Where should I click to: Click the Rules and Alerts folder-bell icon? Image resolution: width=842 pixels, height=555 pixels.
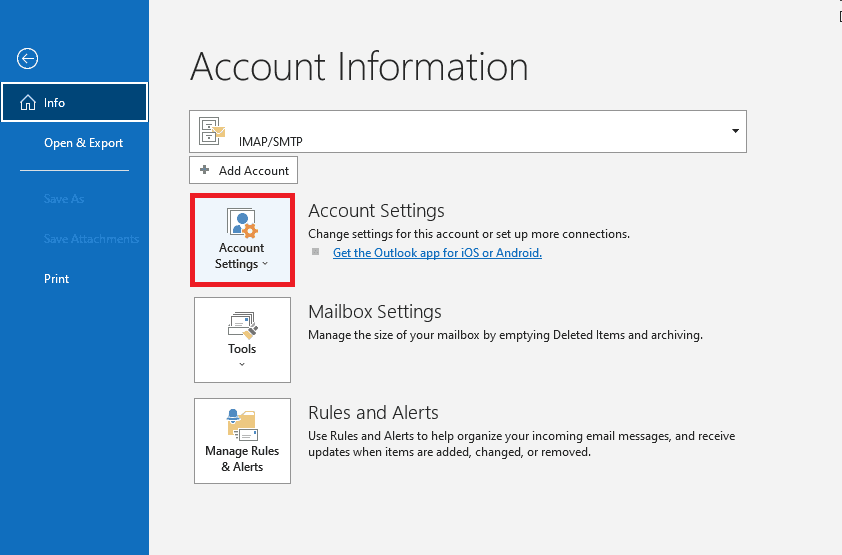click(242, 425)
